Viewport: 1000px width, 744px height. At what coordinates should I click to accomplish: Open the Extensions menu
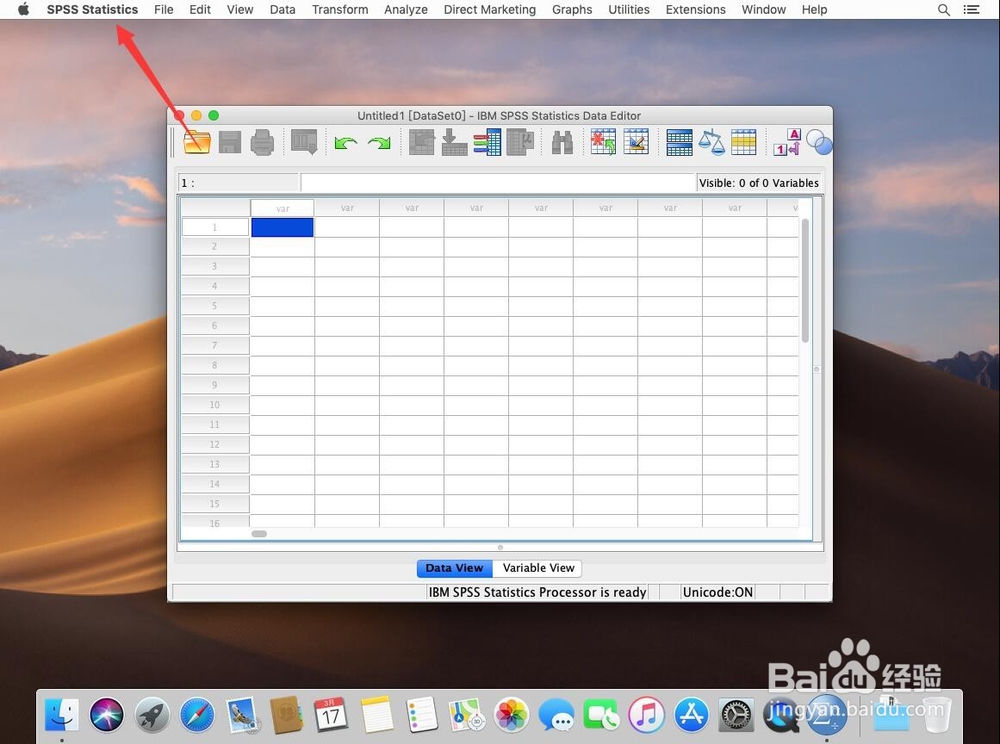point(695,10)
